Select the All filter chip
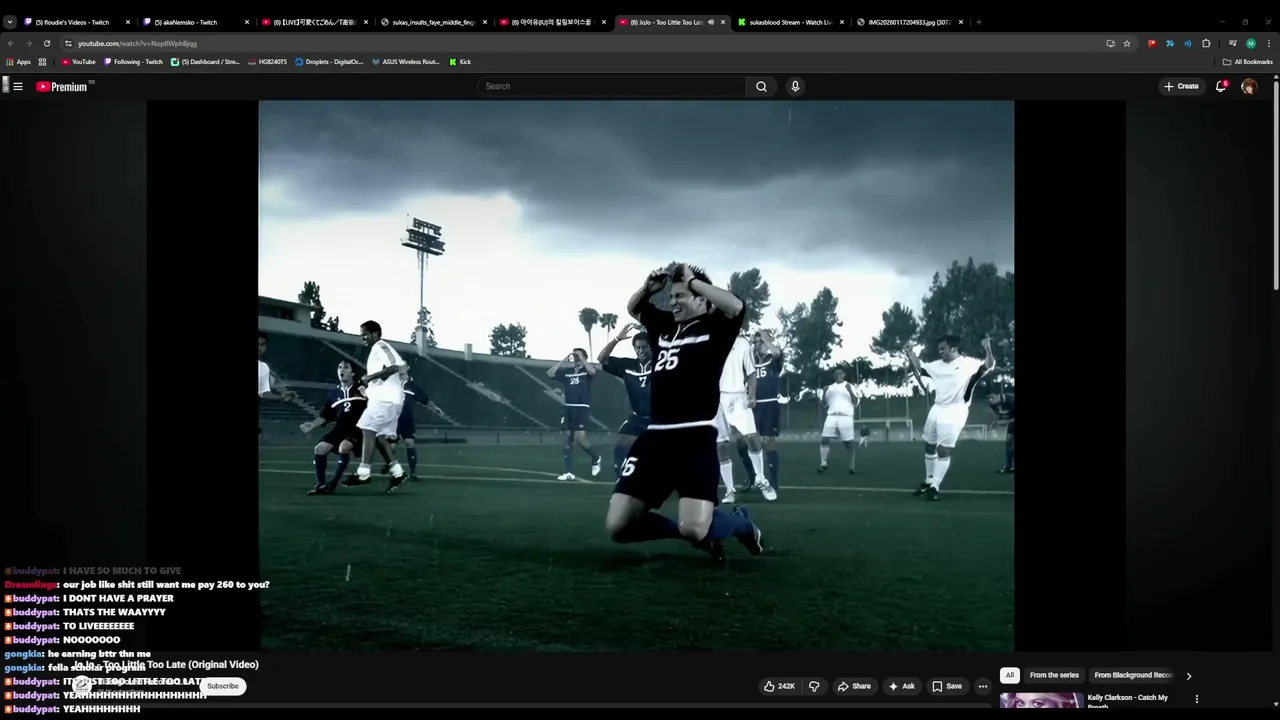 pos(1010,676)
